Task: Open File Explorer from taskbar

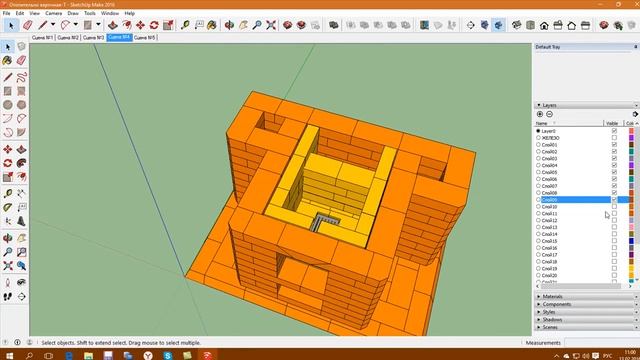Action: [88, 356]
